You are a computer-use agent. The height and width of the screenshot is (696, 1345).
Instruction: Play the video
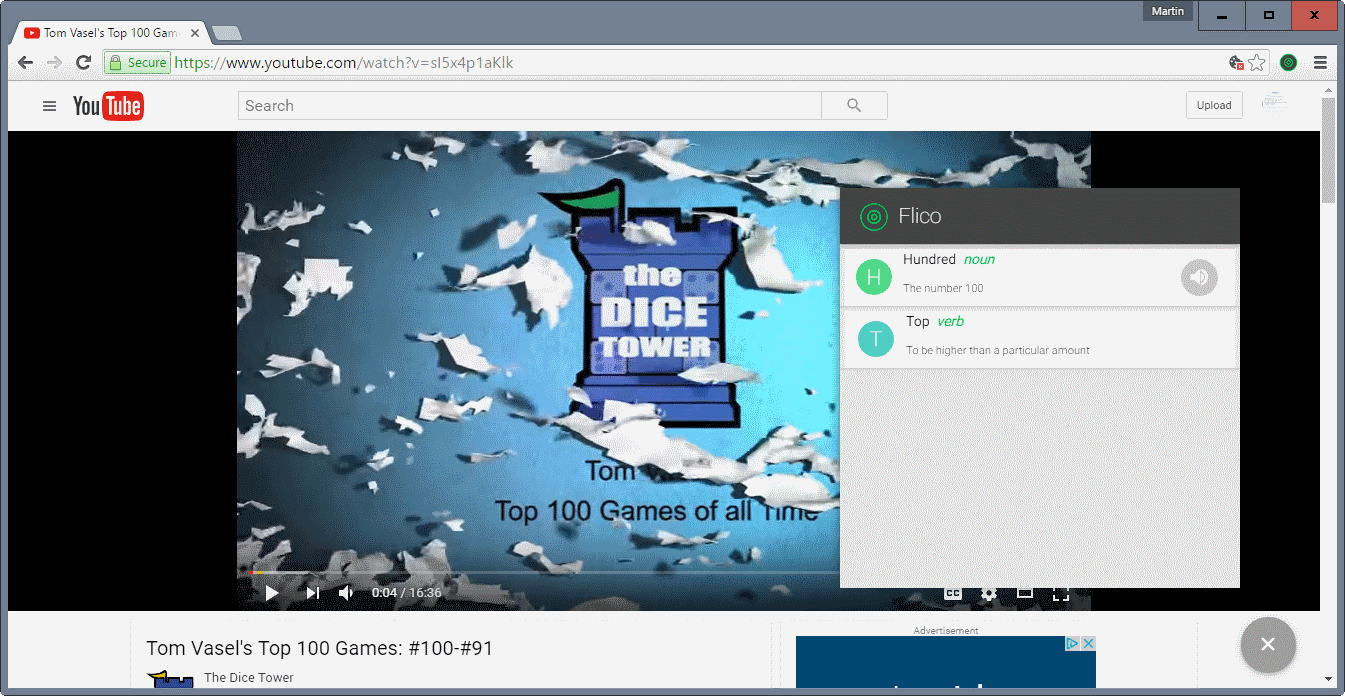(272, 593)
